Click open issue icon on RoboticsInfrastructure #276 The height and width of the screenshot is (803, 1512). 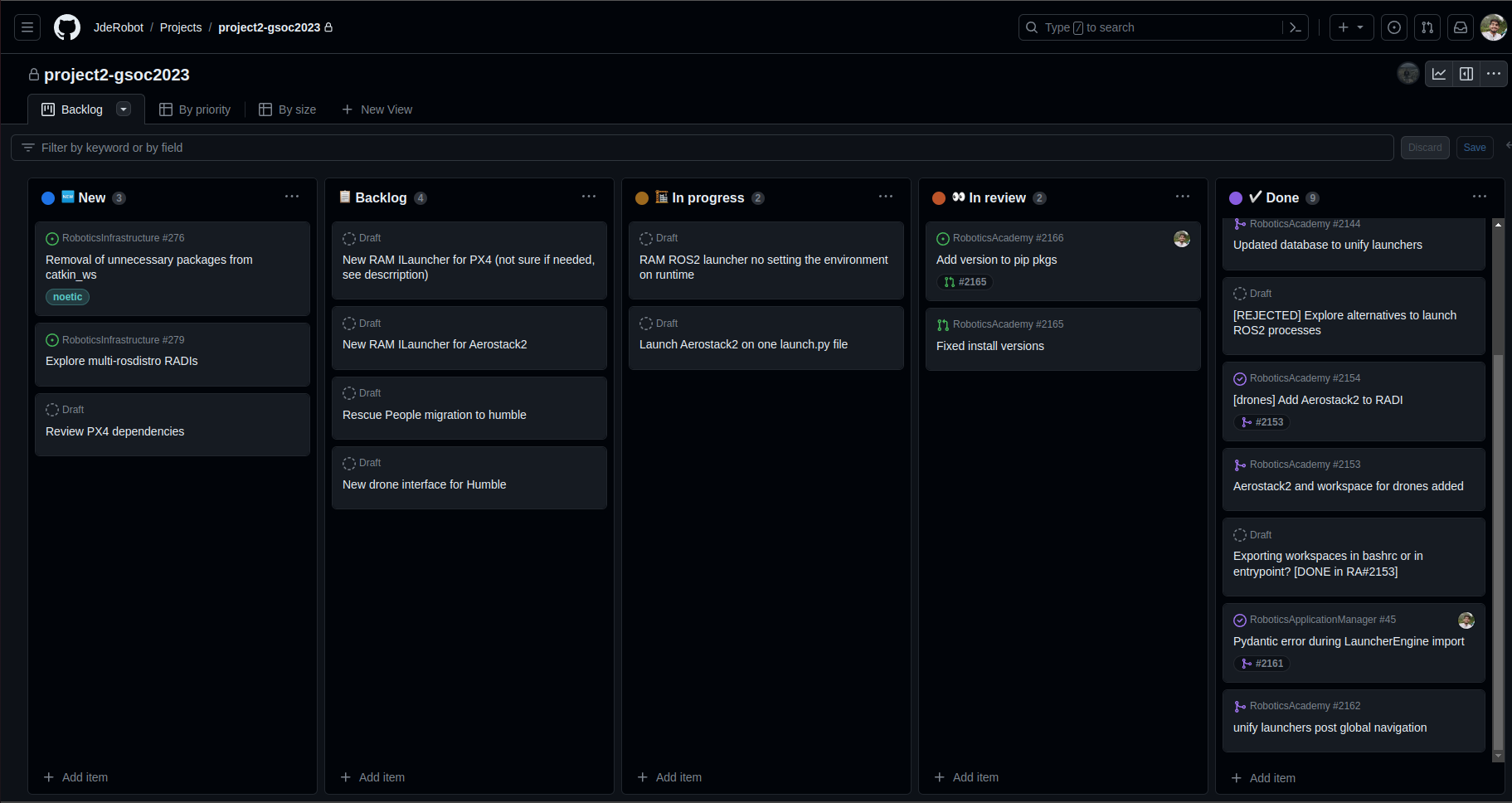pyautogui.click(x=52, y=239)
